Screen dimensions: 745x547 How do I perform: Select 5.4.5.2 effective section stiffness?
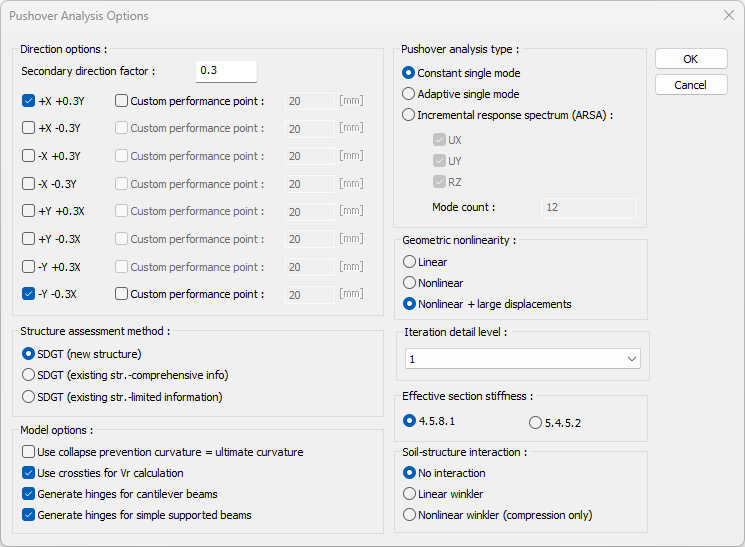click(x=535, y=423)
